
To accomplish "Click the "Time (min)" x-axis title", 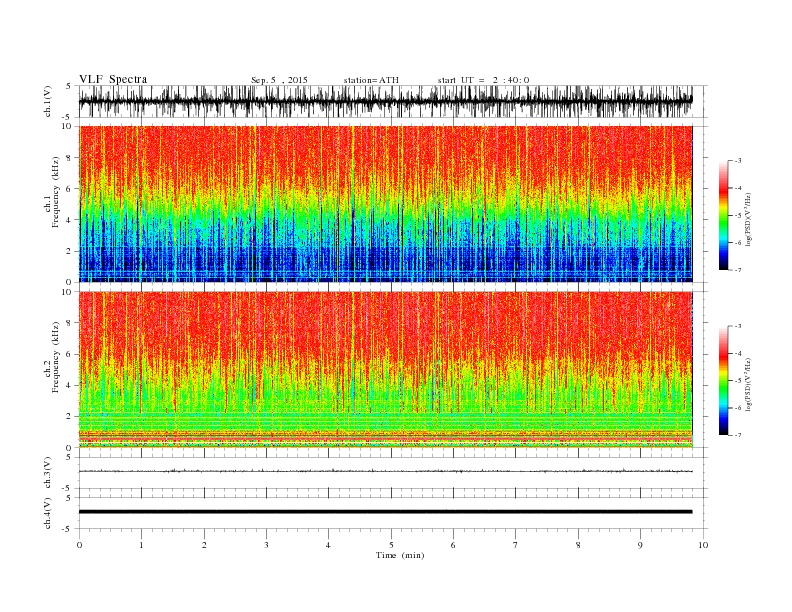I will (400, 555).
